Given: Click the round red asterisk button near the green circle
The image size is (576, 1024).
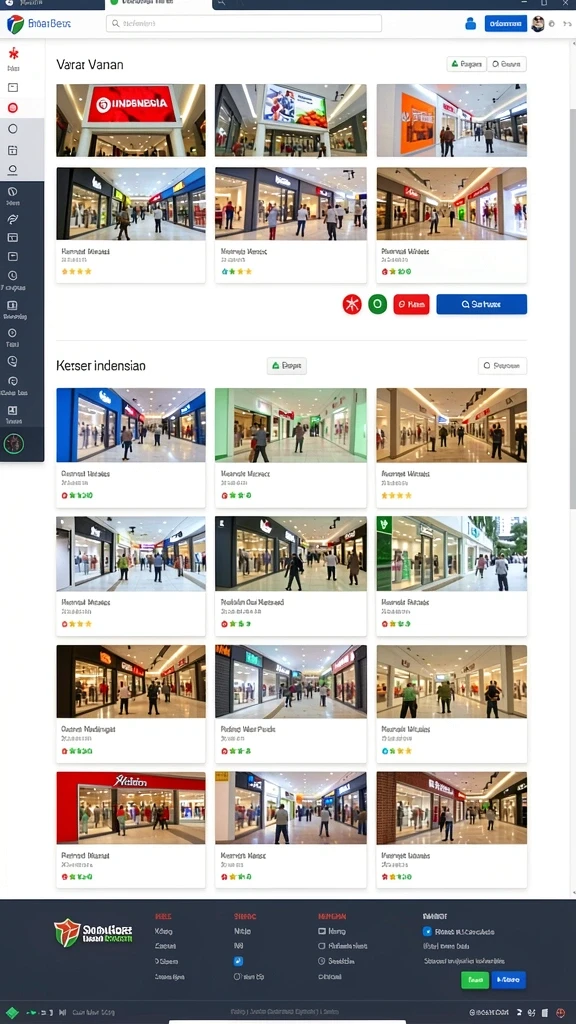Looking at the screenshot, I should [352, 304].
